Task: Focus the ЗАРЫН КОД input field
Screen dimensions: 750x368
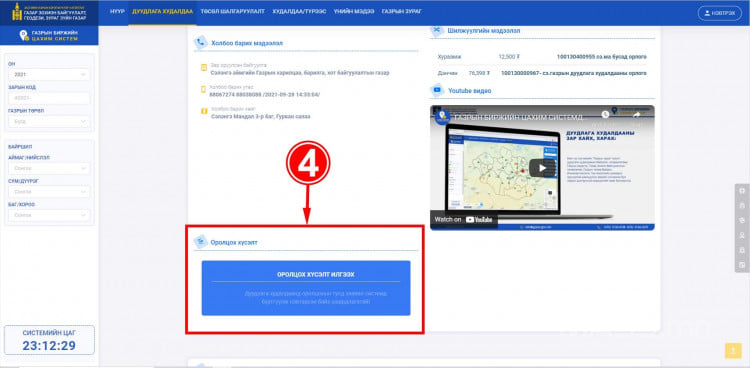Action: coord(49,98)
